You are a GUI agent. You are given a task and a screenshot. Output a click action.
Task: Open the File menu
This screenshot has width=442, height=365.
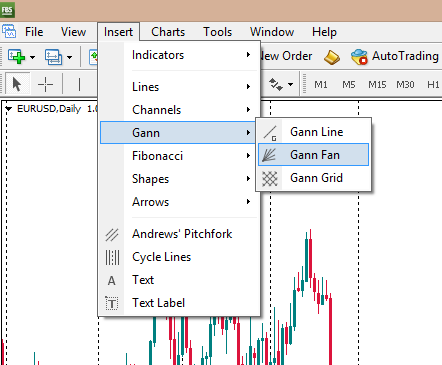click(x=34, y=32)
